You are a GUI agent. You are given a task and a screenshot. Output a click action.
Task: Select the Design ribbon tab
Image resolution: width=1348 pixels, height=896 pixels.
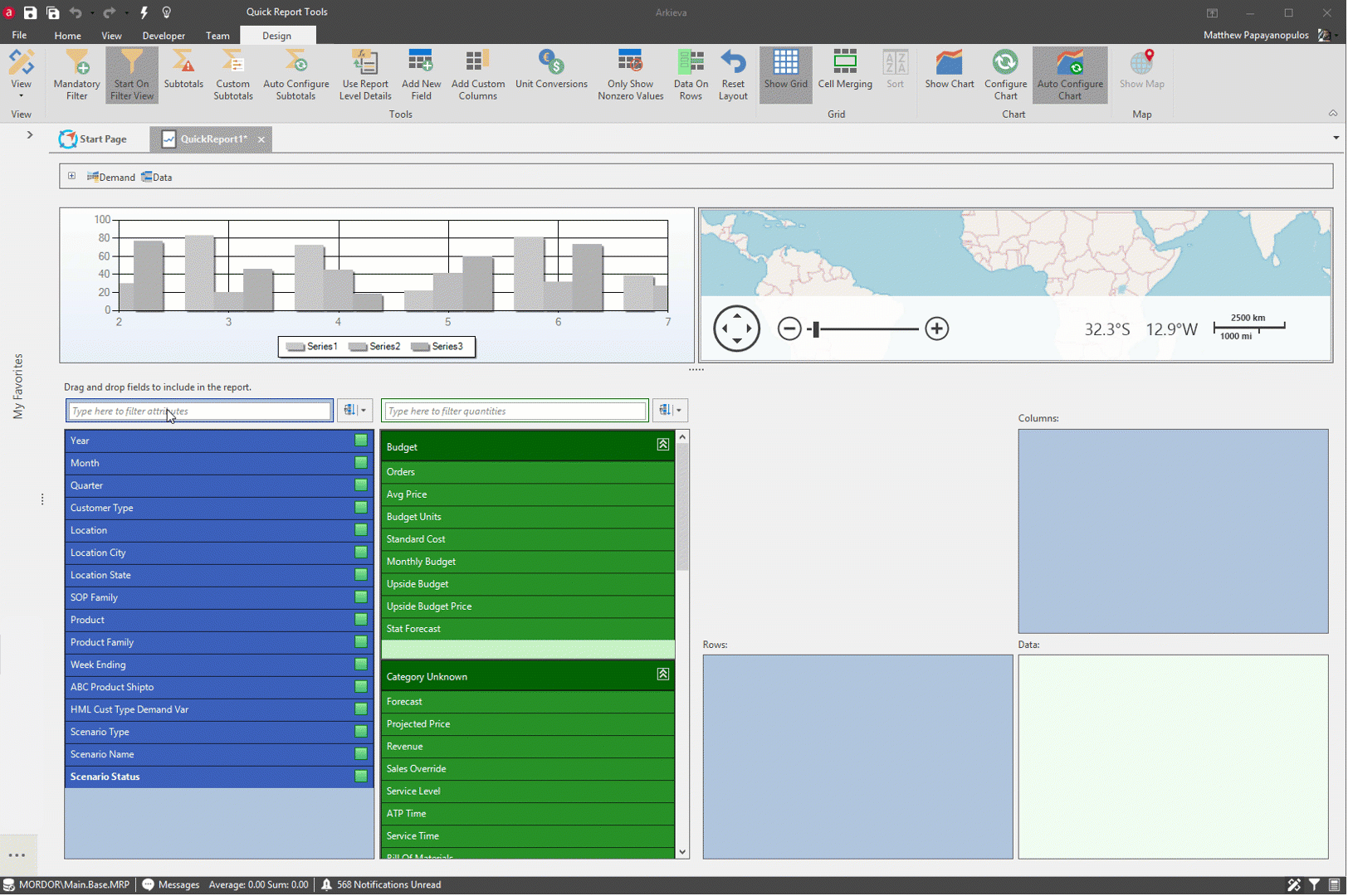(276, 36)
